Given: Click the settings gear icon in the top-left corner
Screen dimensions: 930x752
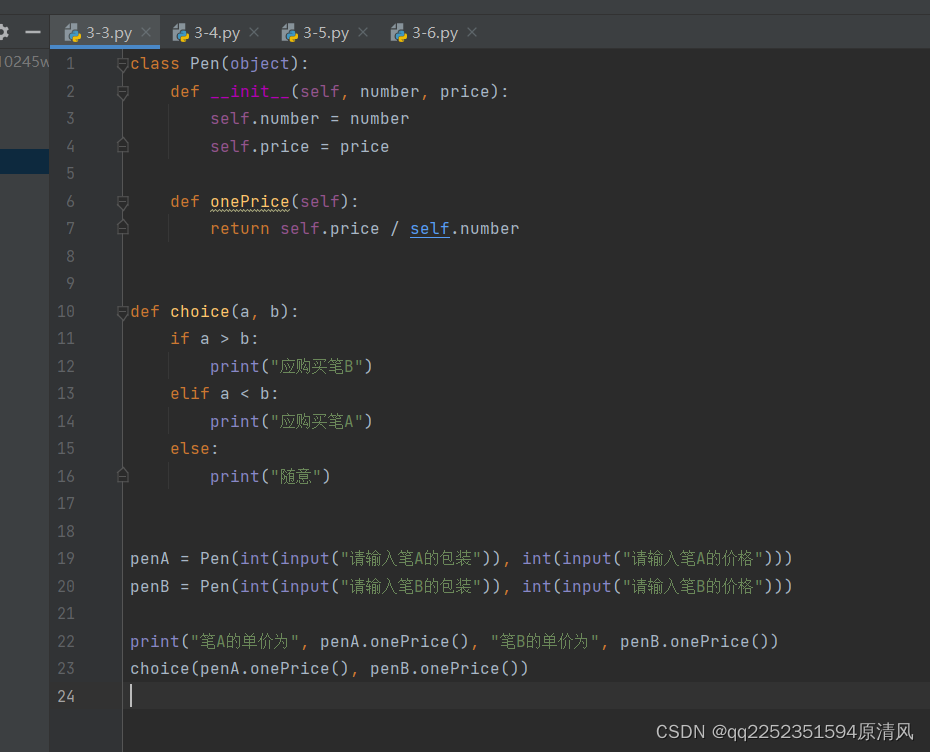Looking at the screenshot, I should pos(5,31).
